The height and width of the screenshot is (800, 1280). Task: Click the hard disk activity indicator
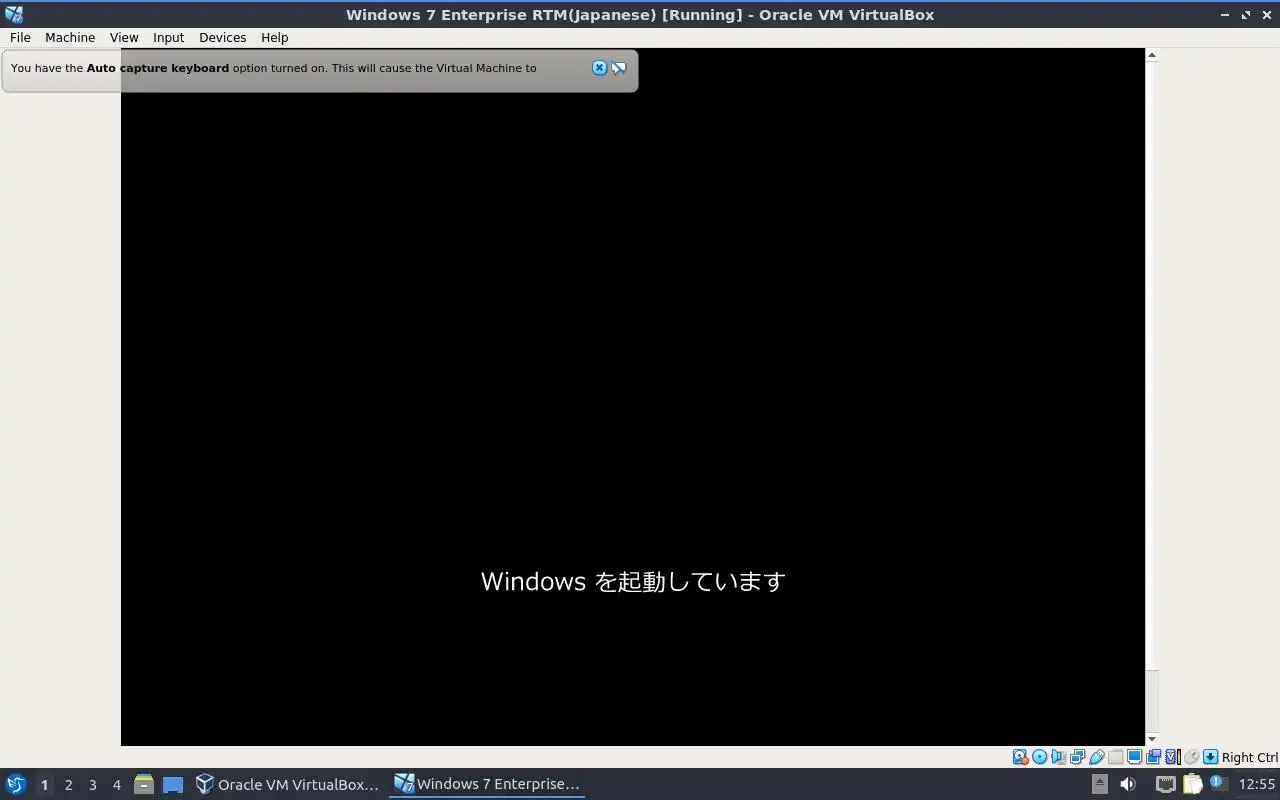pyautogui.click(x=1020, y=757)
